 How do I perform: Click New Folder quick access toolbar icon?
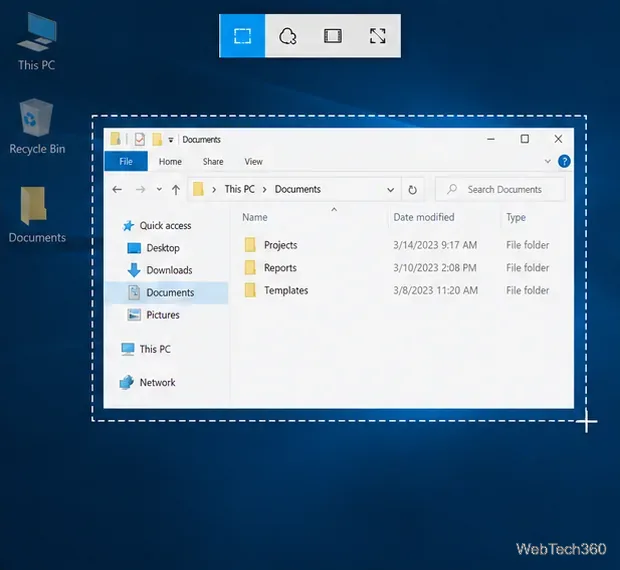[x=157, y=140]
